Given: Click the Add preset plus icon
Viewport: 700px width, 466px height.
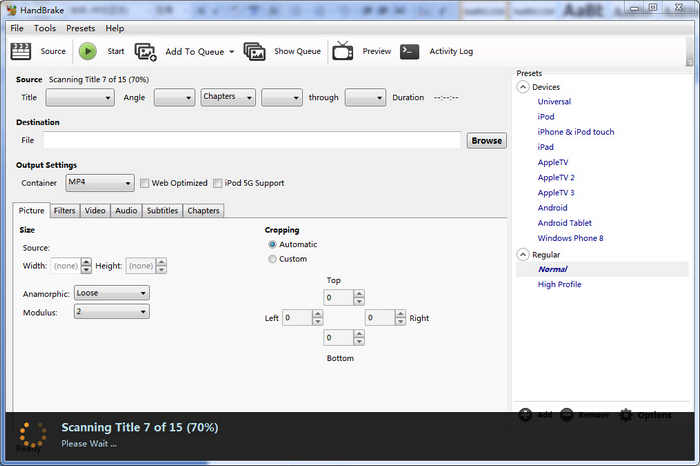Looking at the screenshot, I should (525, 415).
